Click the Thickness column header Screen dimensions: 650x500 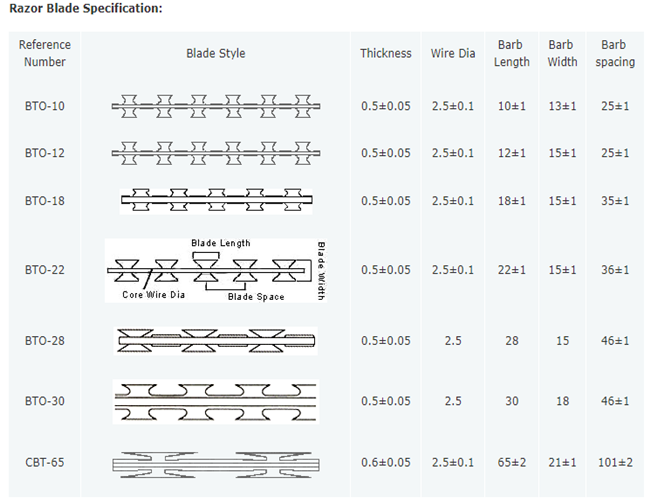click(x=386, y=54)
